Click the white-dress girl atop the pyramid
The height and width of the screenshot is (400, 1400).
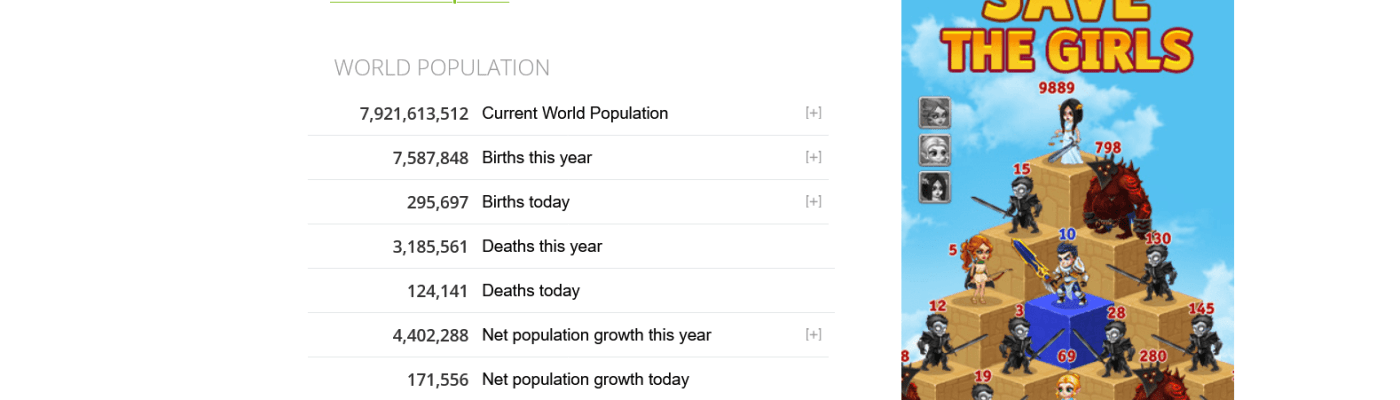[1066, 129]
